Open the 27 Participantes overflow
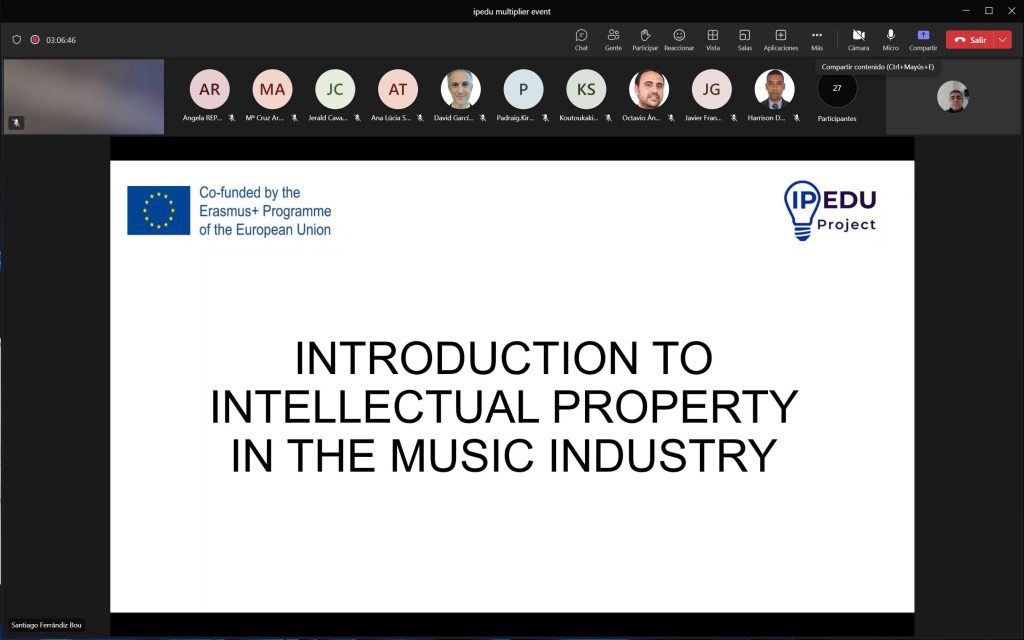The width and height of the screenshot is (1024, 640). coord(837,90)
